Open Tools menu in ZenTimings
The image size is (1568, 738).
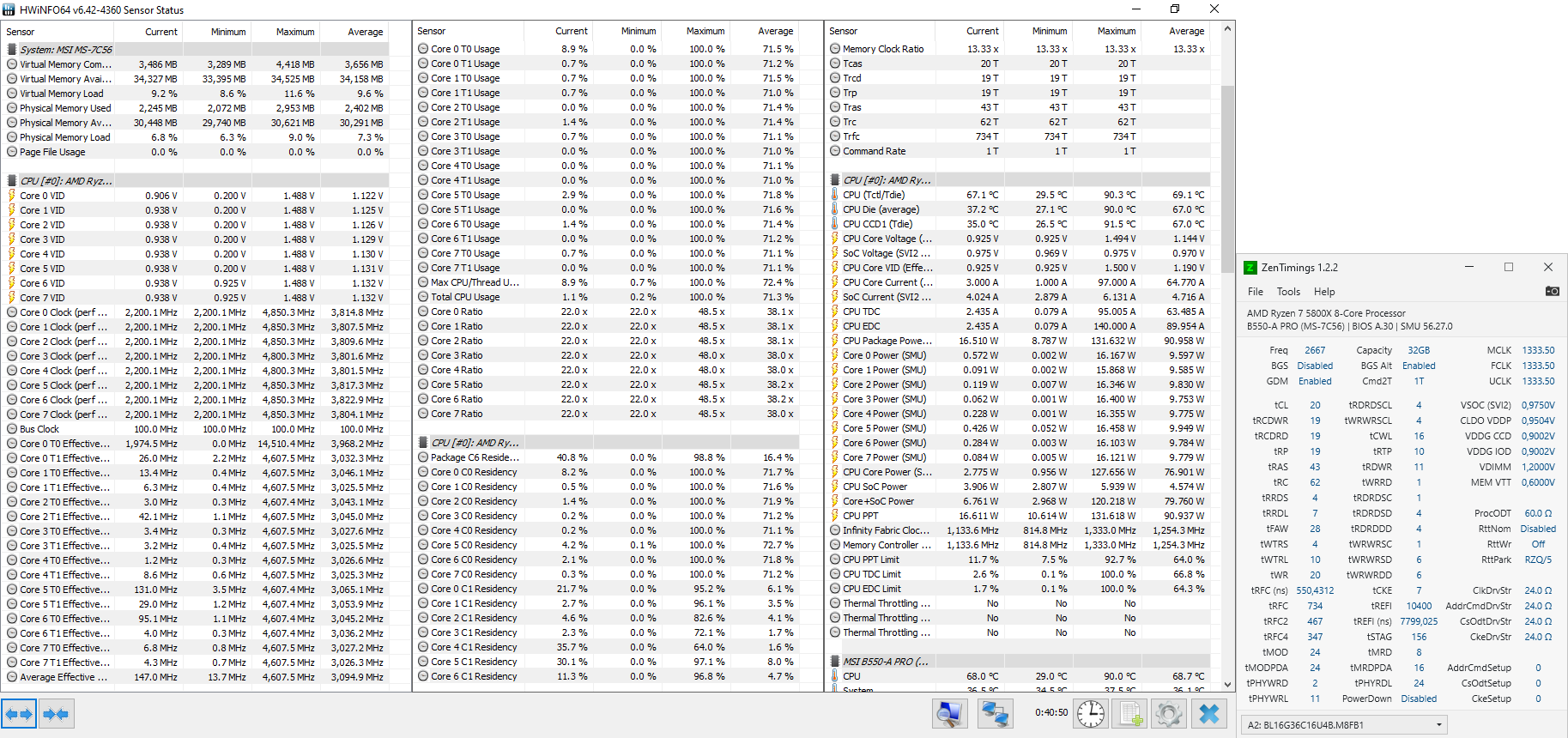point(1288,292)
